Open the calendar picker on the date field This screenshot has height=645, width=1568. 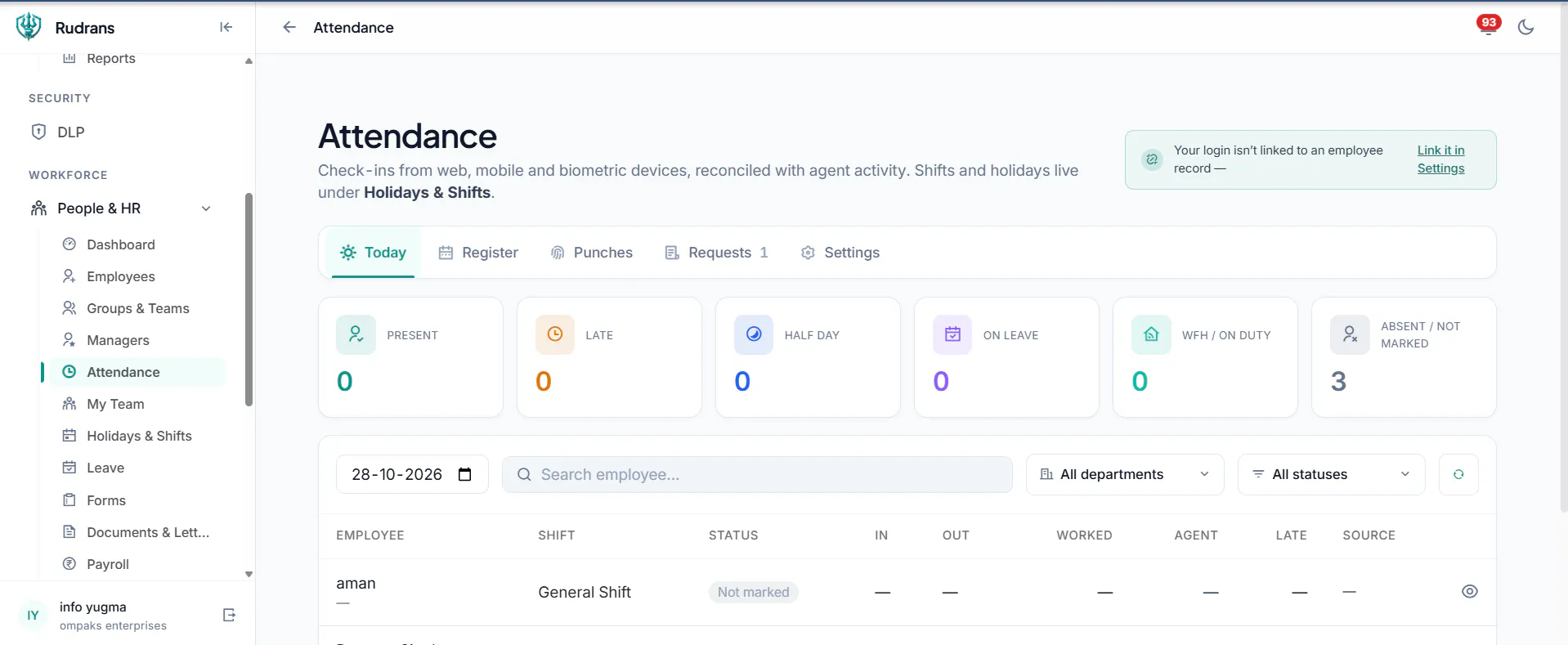tap(465, 474)
